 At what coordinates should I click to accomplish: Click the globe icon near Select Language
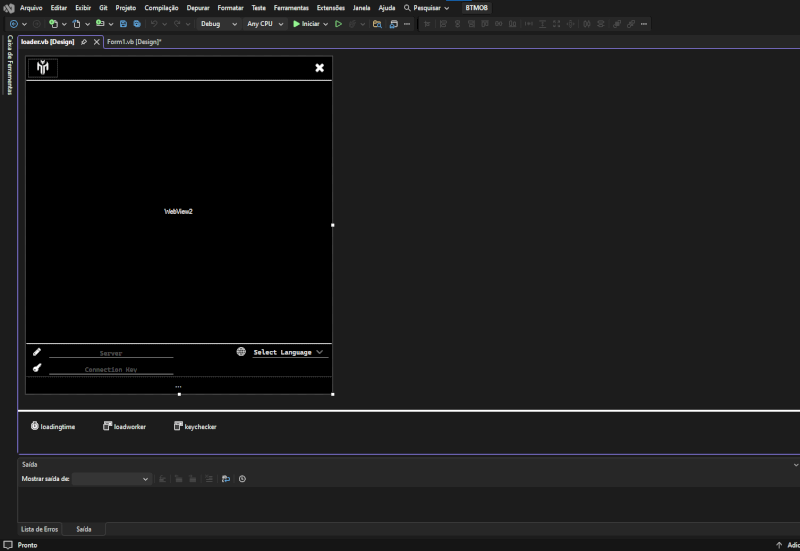[241, 352]
